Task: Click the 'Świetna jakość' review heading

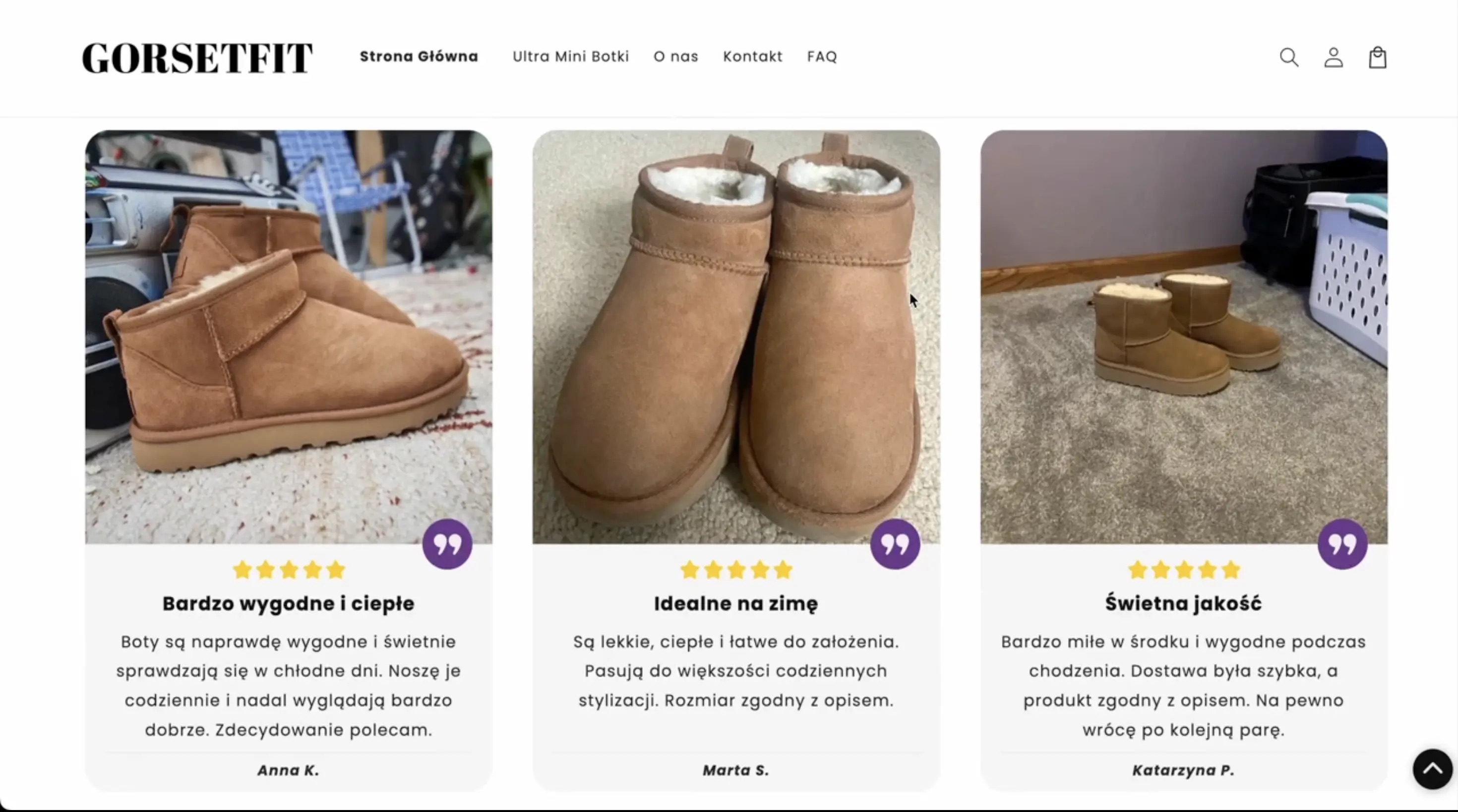Action: (1183, 603)
